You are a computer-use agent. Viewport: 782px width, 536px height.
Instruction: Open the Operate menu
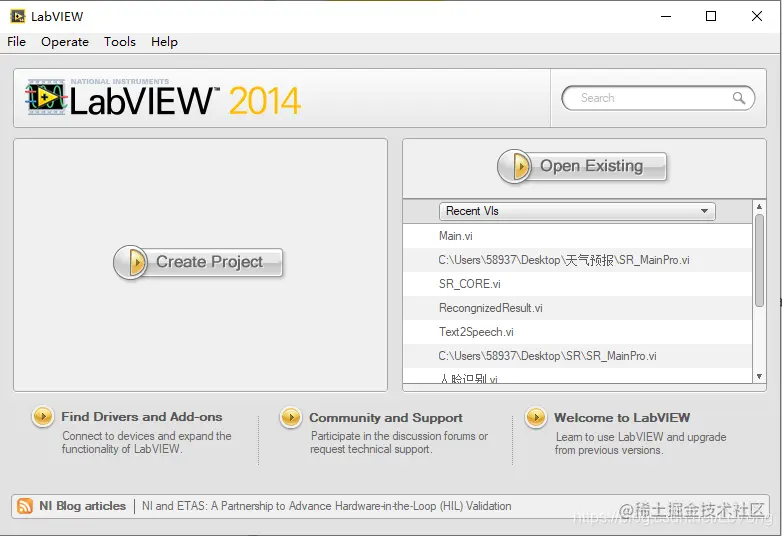65,42
